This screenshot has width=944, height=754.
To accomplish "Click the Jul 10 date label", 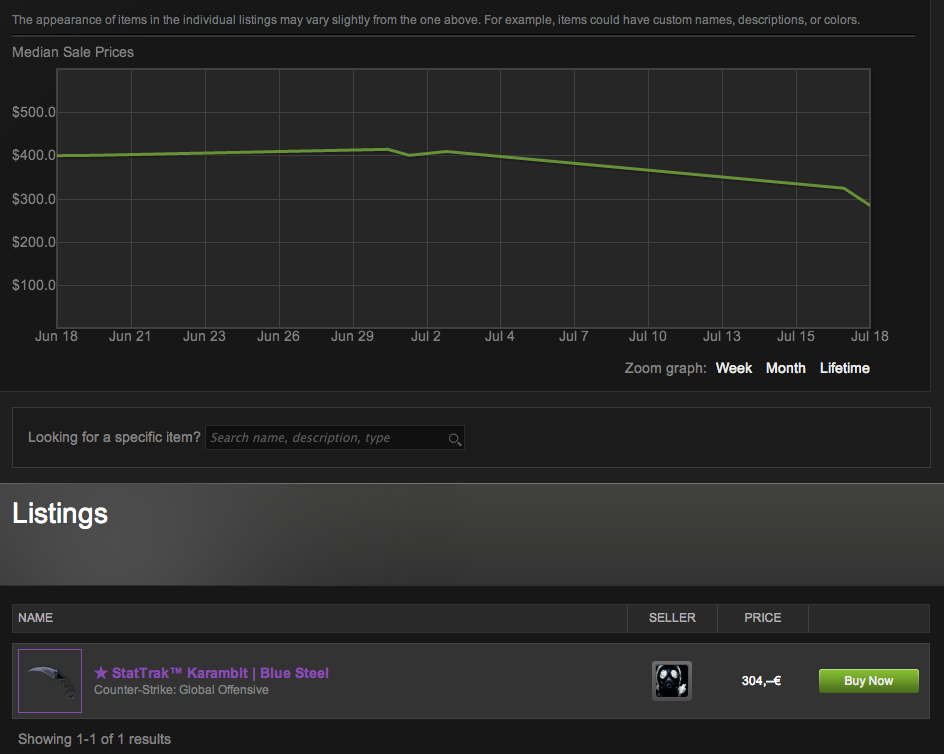I will 648,336.
